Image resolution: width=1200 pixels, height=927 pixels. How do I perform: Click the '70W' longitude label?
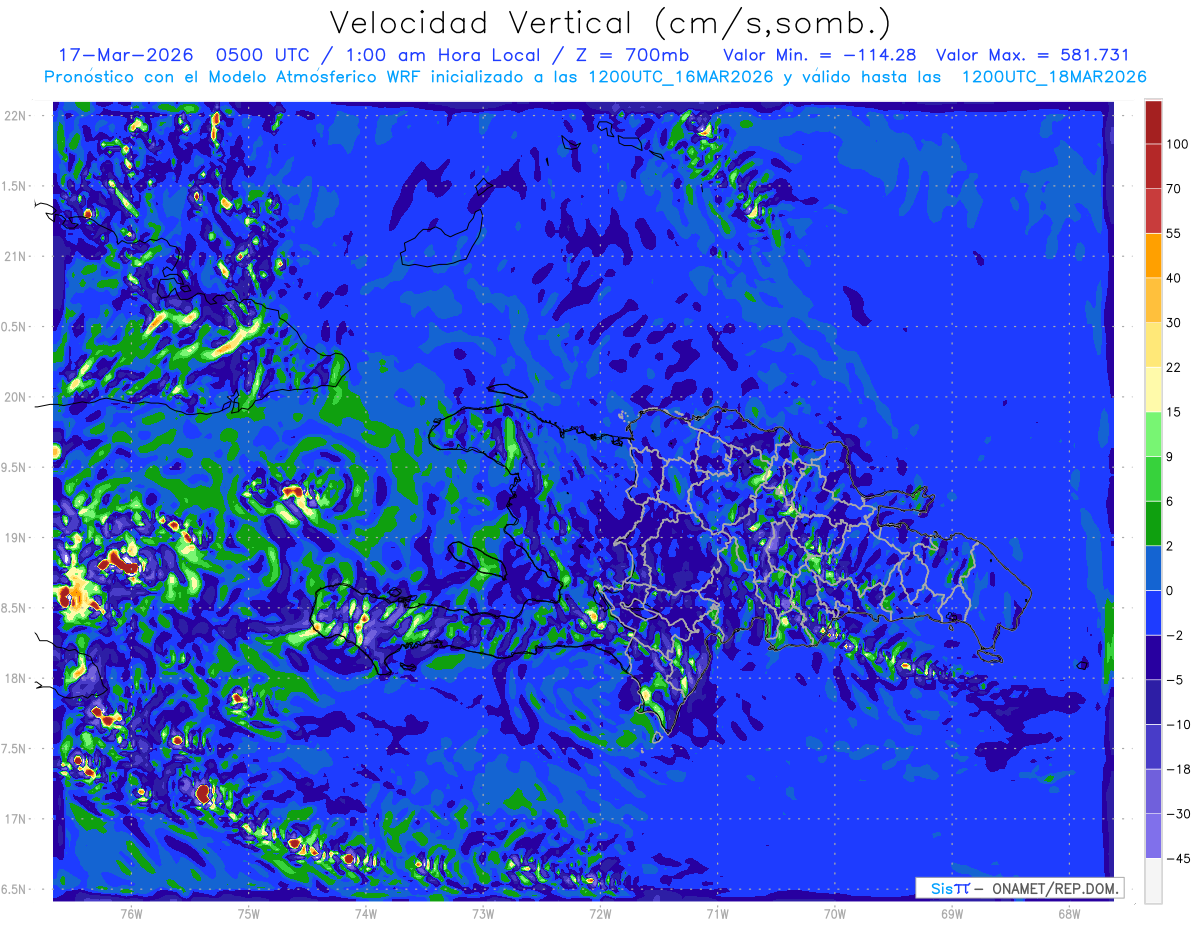[x=834, y=914]
